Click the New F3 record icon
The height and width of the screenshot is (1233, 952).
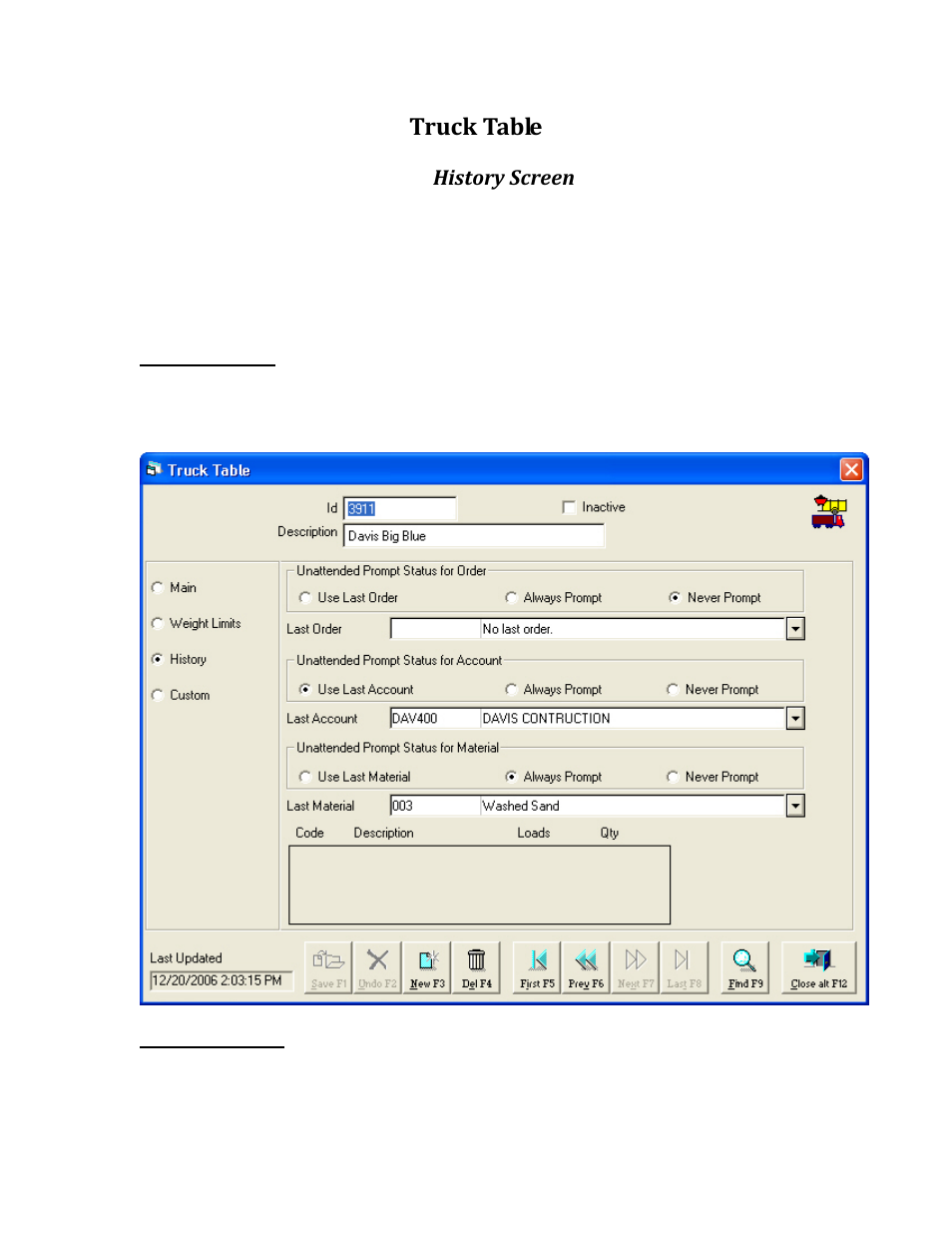coord(427,966)
